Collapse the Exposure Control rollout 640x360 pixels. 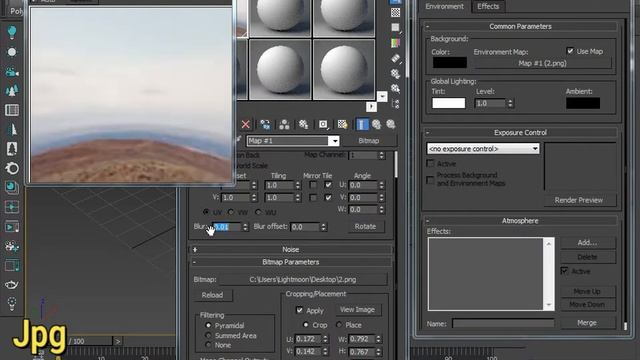click(x=520, y=133)
